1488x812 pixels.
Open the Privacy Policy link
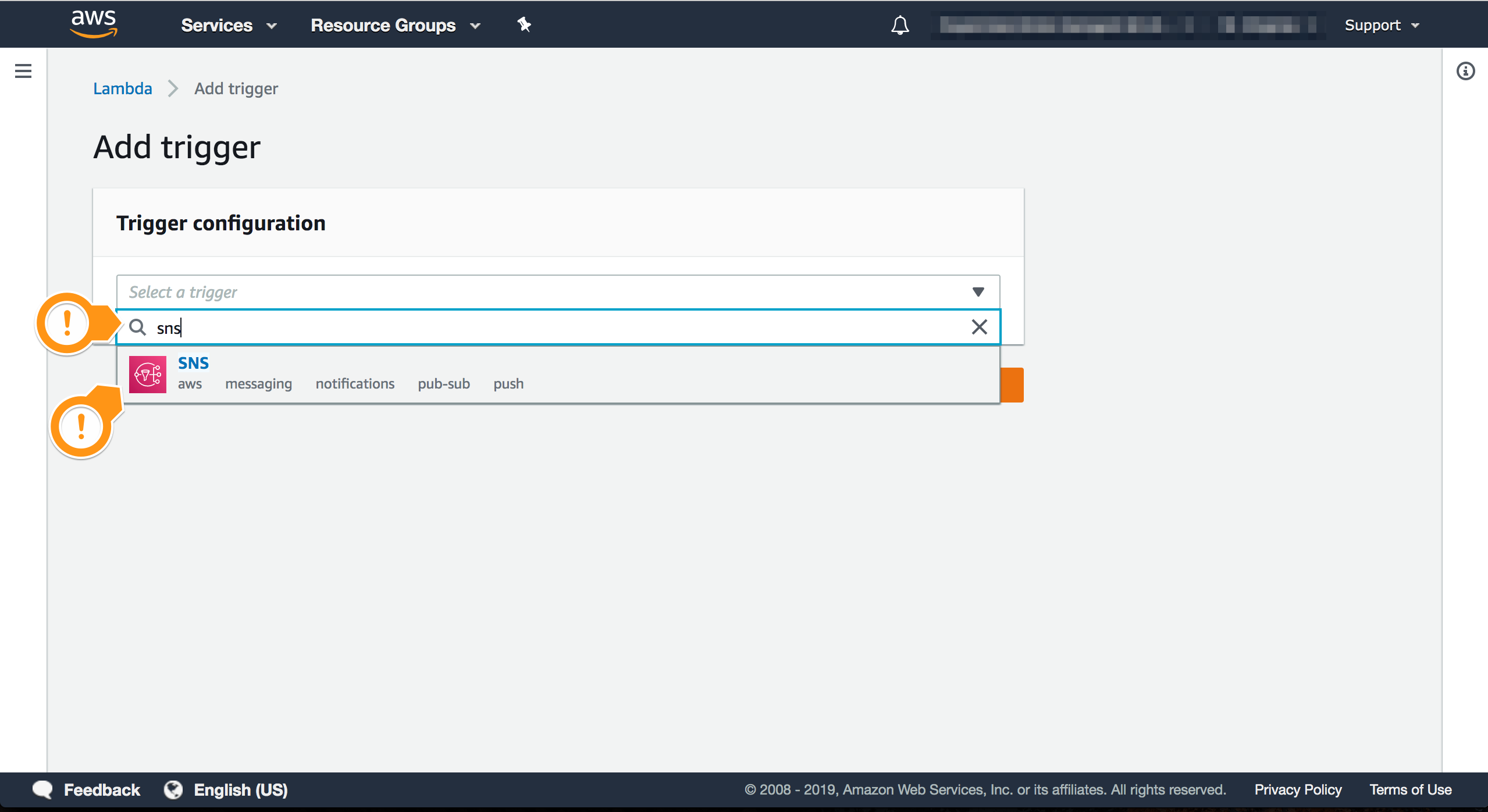coord(1298,790)
